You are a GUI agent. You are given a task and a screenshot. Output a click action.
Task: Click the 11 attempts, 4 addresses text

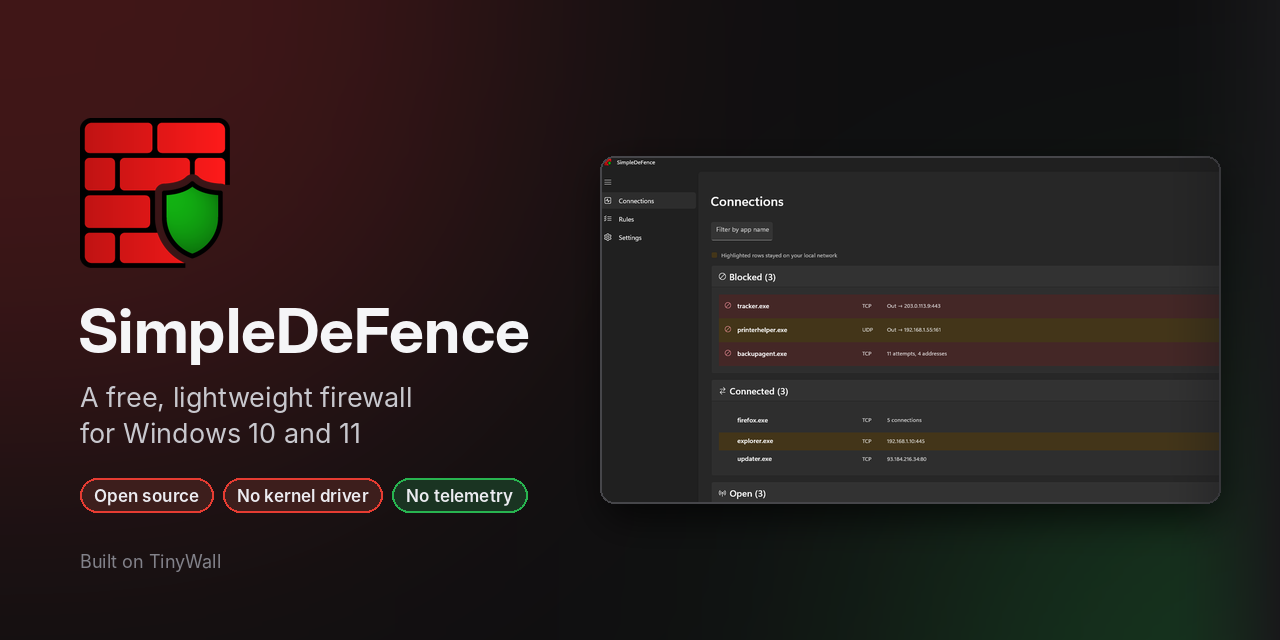point(917,354)
